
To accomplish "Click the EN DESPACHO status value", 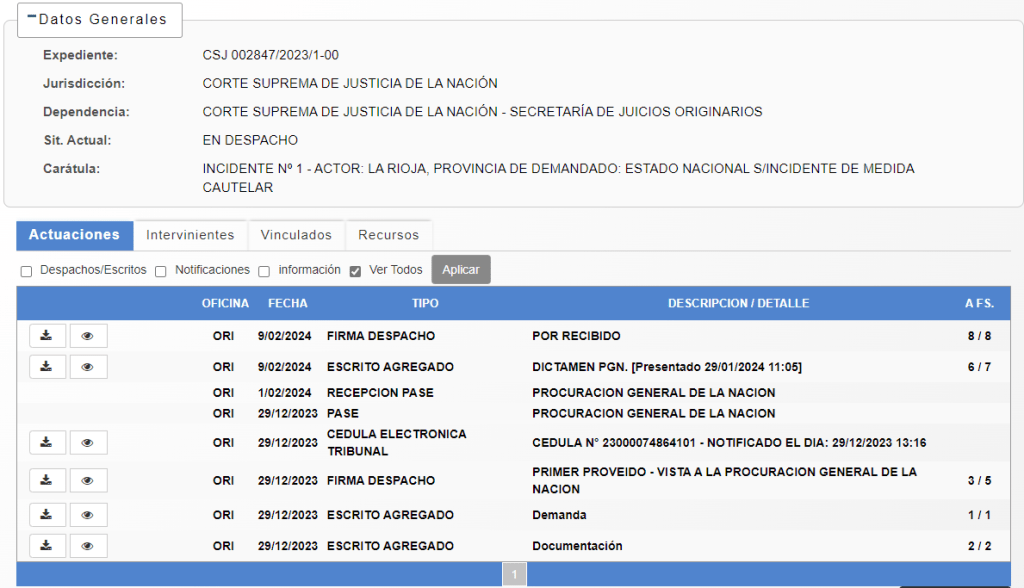I will 250,140.
